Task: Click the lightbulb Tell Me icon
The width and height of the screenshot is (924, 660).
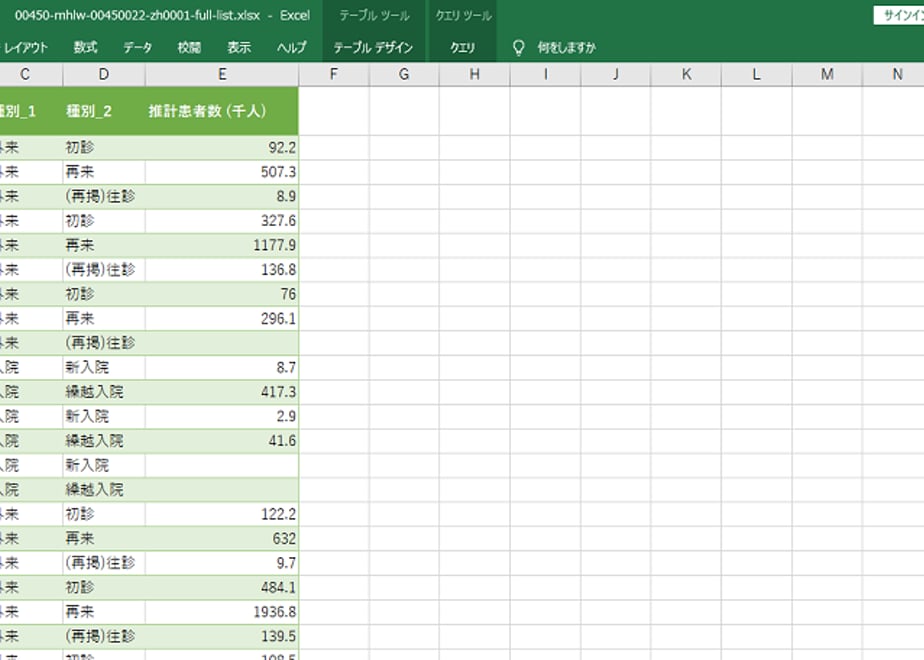Action: point(518,48)
